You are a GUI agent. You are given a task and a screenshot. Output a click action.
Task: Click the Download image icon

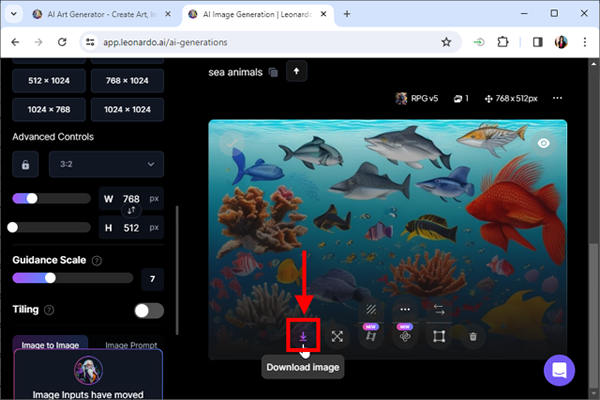(303, 336)
